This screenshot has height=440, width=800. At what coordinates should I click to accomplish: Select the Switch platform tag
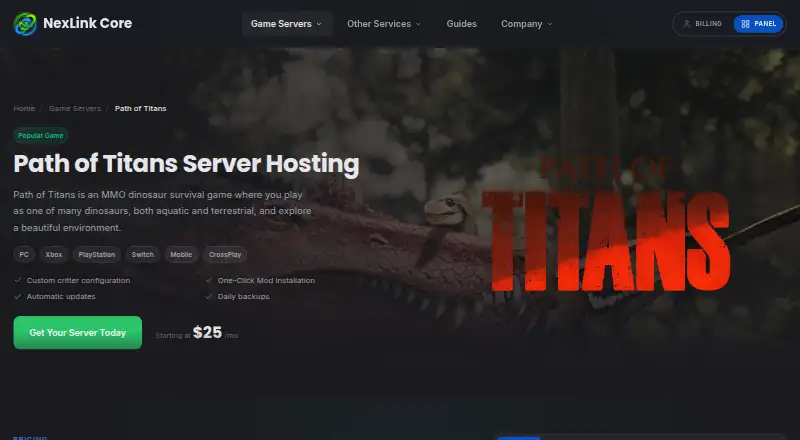(x=142, y=255)
